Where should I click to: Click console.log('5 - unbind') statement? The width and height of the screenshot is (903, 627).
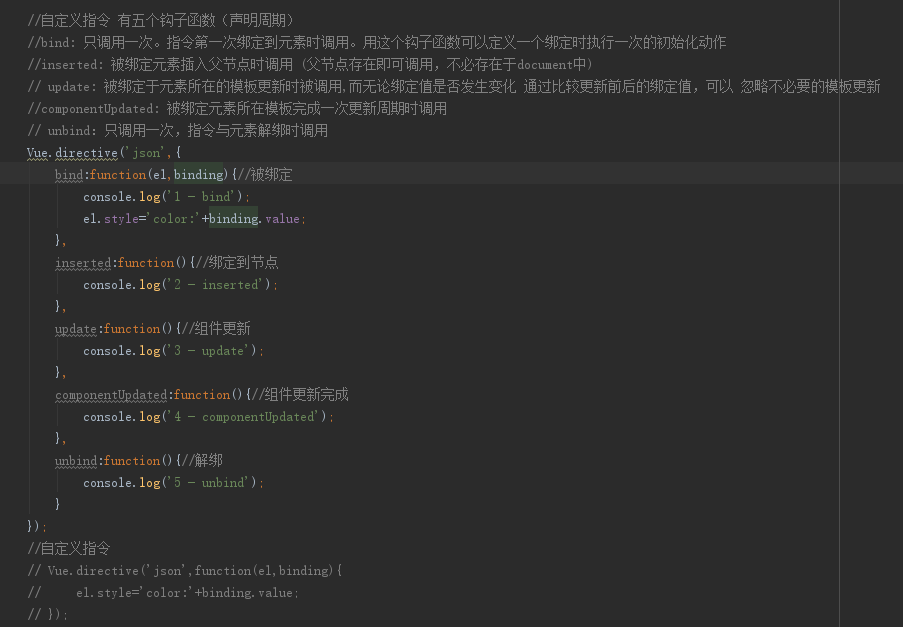pyautogui.click(x=174, y=482)
